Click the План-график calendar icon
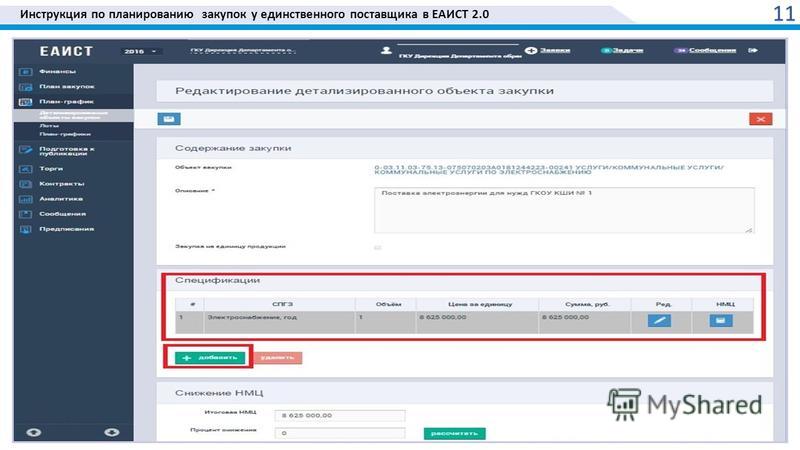The image size is (800, 450). [26, 102]
